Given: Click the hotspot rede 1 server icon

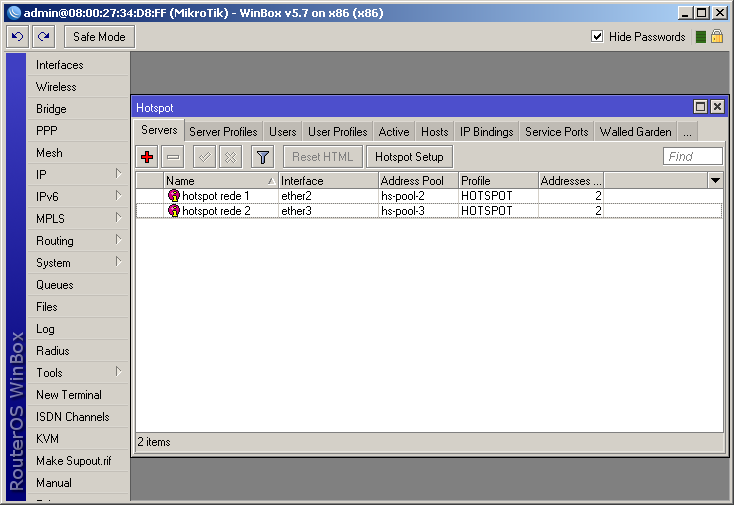Looking at the screenshot, I should (x=174, y=196).
